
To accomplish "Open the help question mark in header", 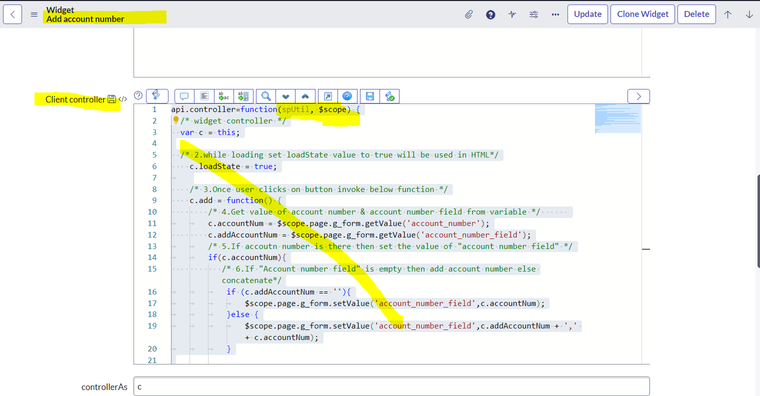I will tap(491, 15).
